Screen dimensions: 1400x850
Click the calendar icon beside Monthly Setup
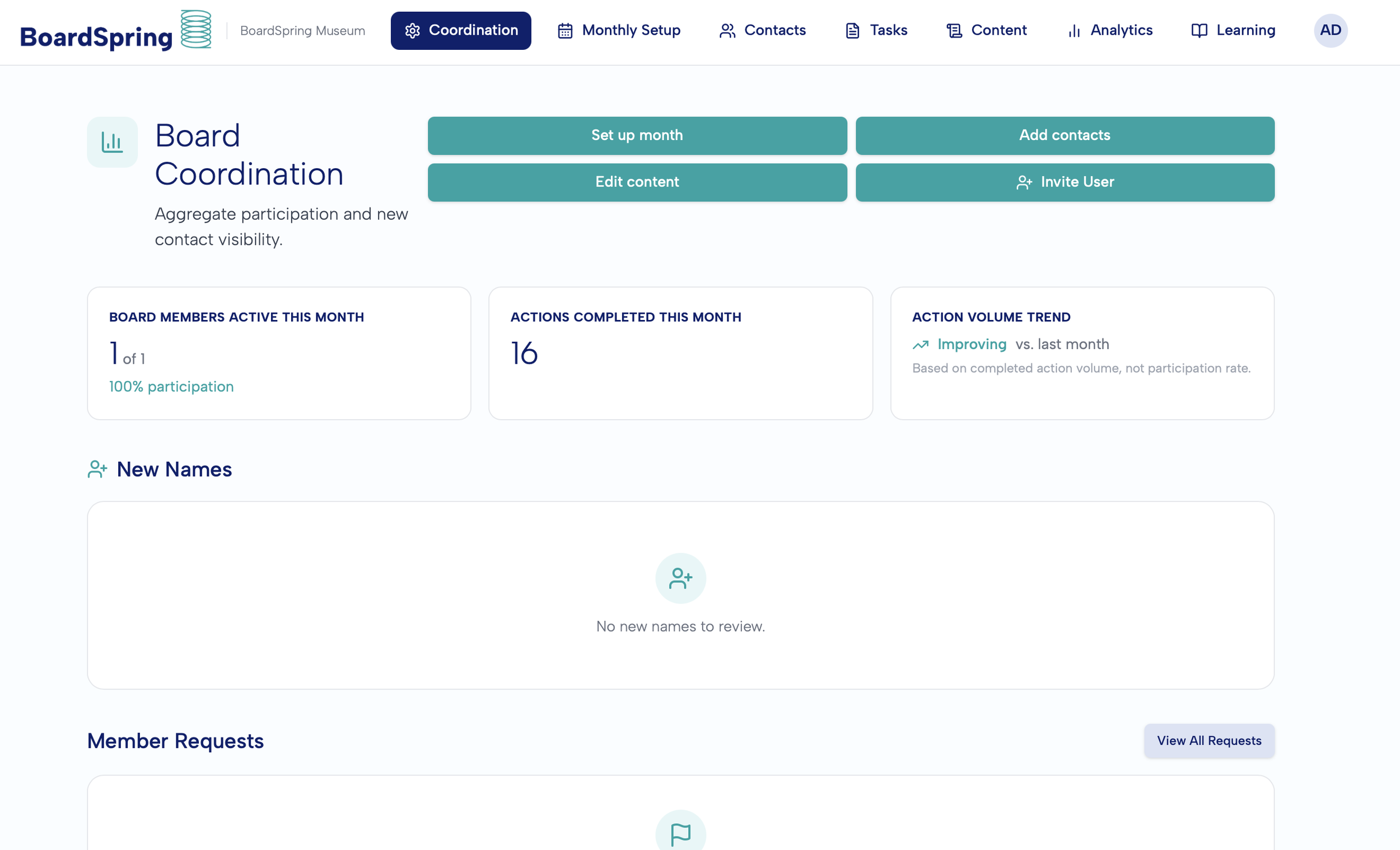click(x=565, y=31)
